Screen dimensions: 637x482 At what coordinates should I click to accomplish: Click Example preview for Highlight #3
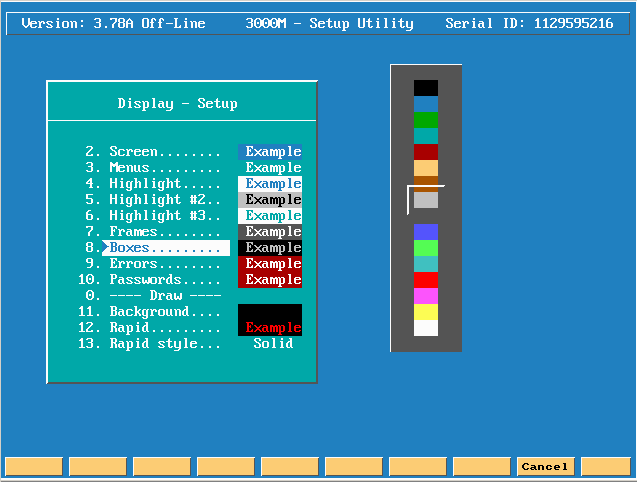coord(270,215)
